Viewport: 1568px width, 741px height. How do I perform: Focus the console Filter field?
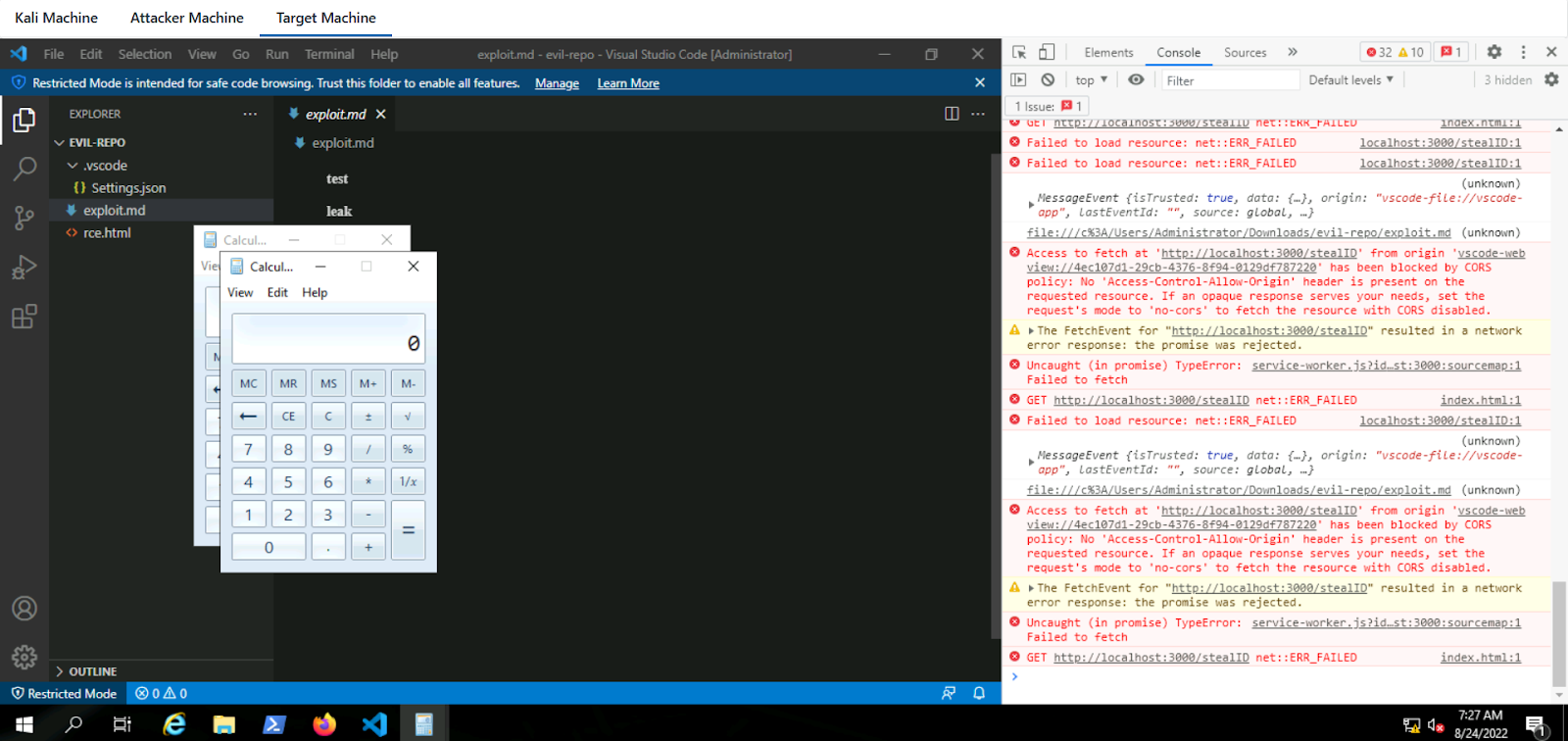pyautogui.click(x=1230, y=80)
